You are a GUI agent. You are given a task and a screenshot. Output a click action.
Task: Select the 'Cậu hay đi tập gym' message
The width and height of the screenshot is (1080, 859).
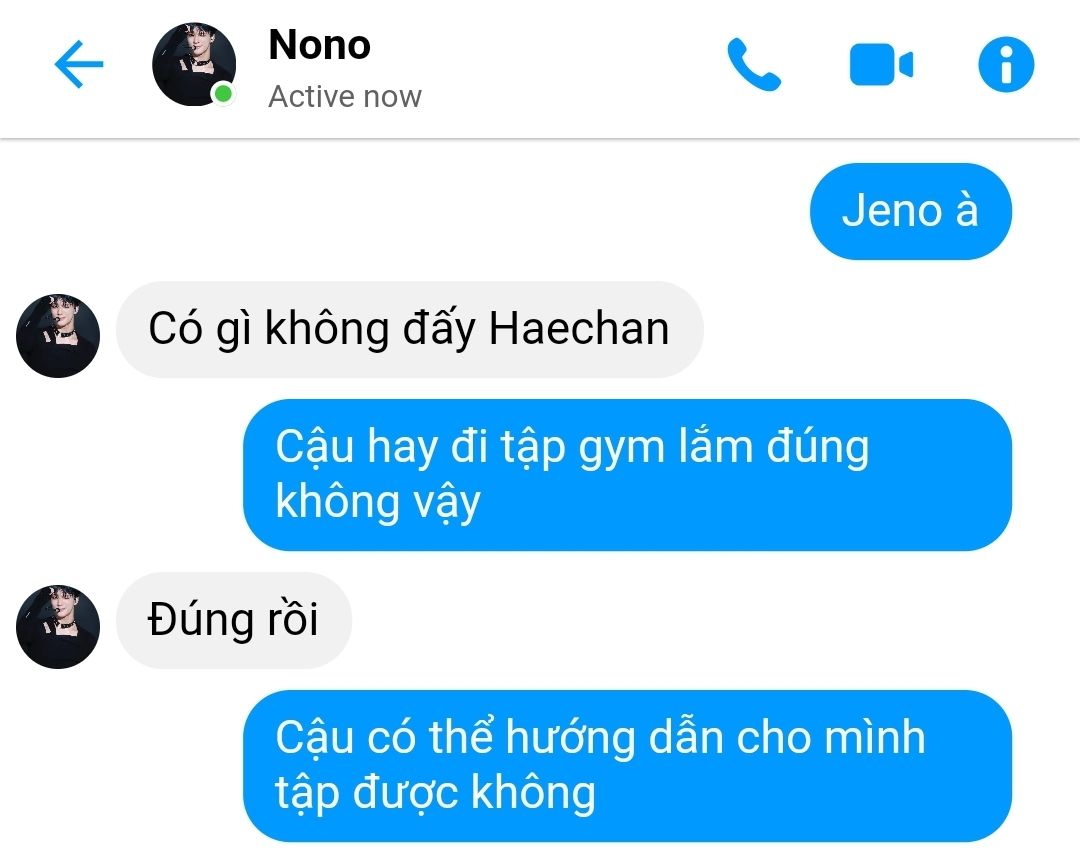627,475
